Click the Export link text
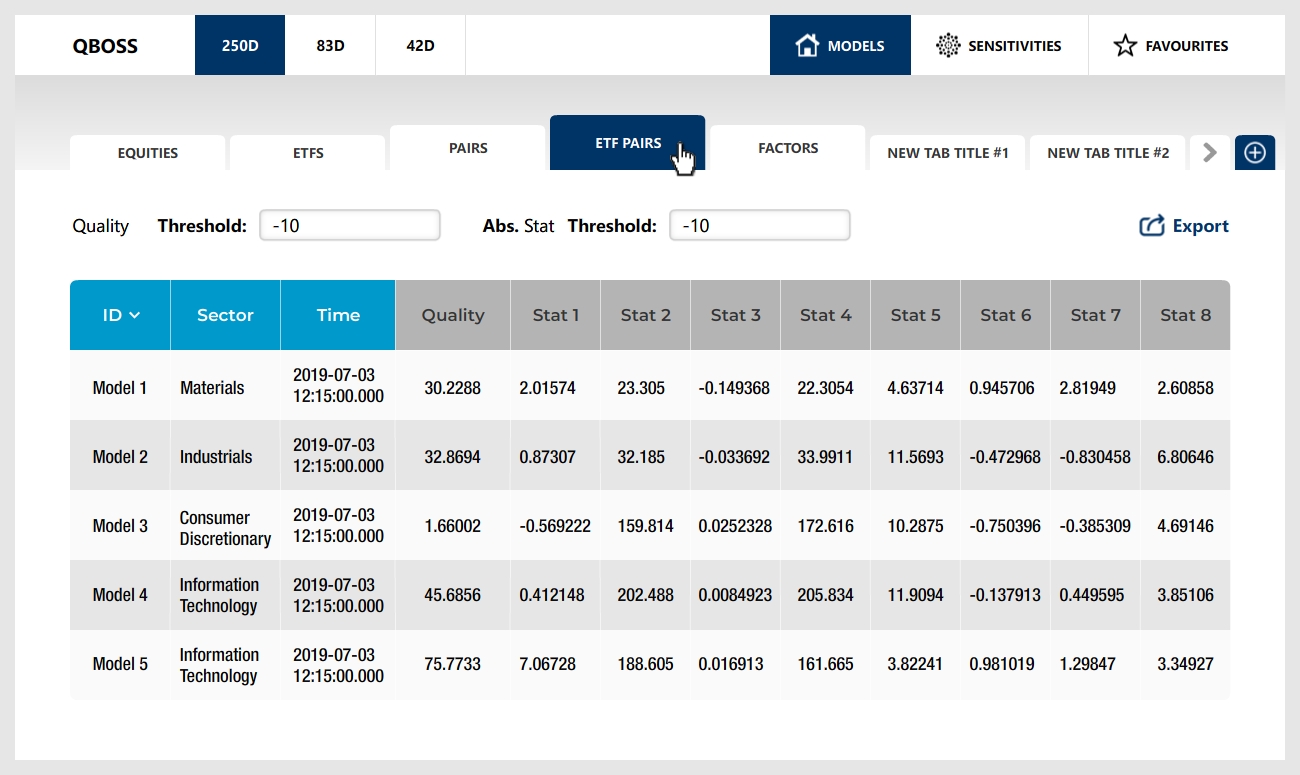The image size is (1300, 775). [x=1200, y=226]
